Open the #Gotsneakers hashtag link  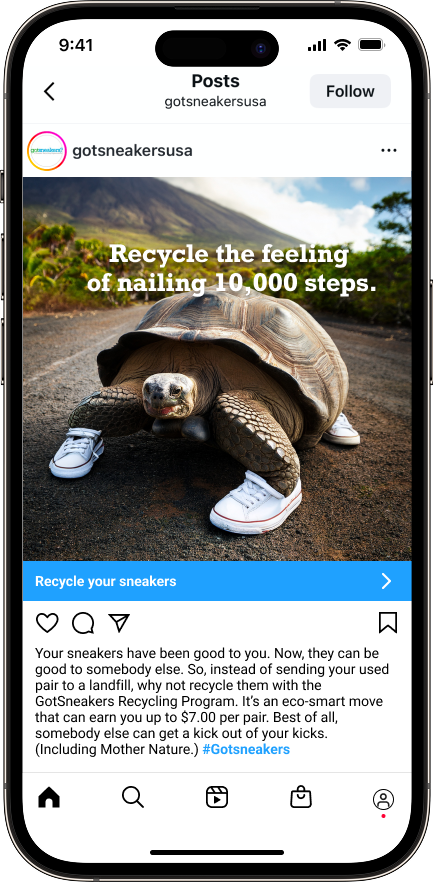click(246, 750)
